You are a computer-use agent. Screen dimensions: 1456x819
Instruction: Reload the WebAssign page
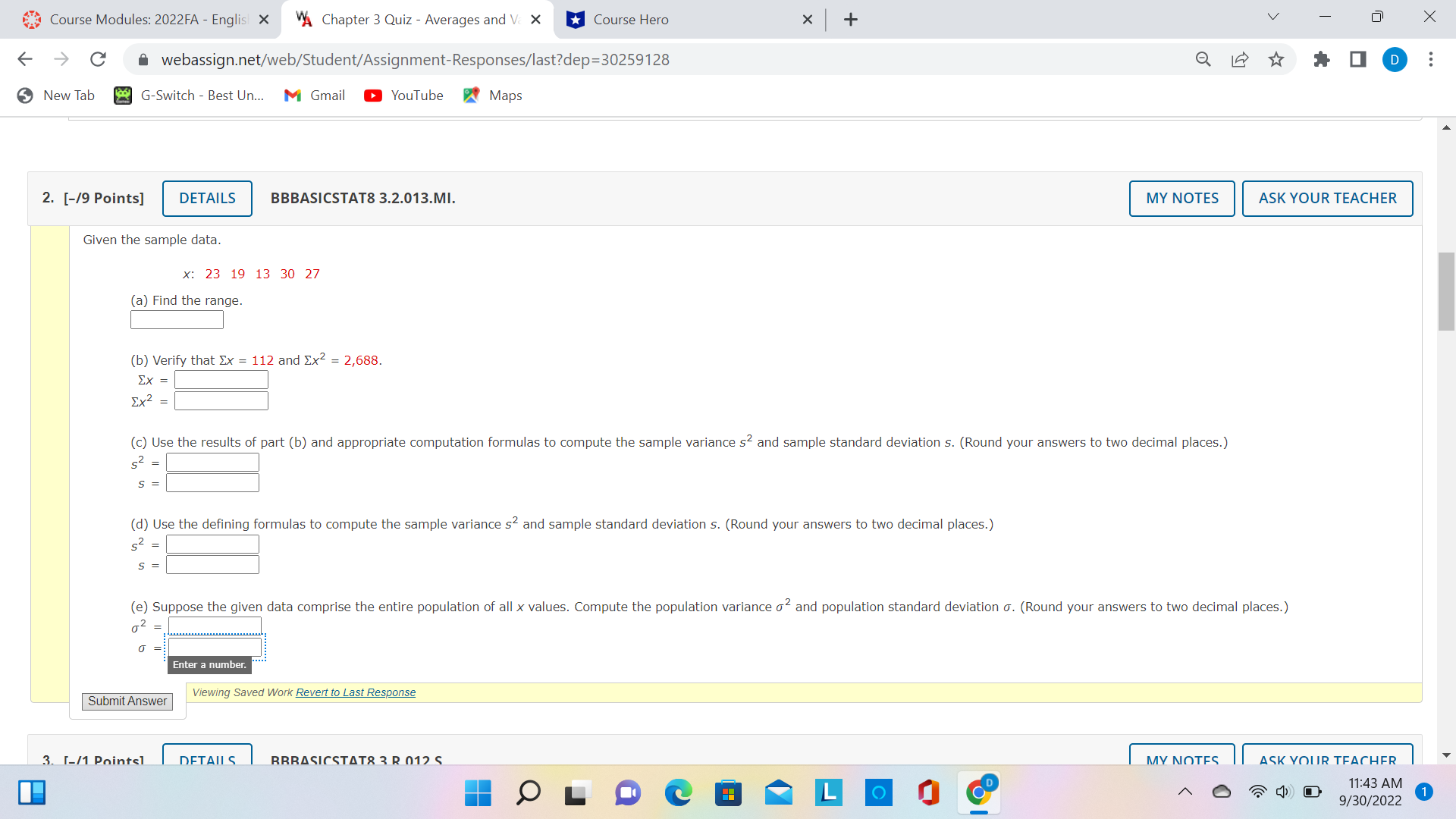pyautogui.click(x=98, y=59)
